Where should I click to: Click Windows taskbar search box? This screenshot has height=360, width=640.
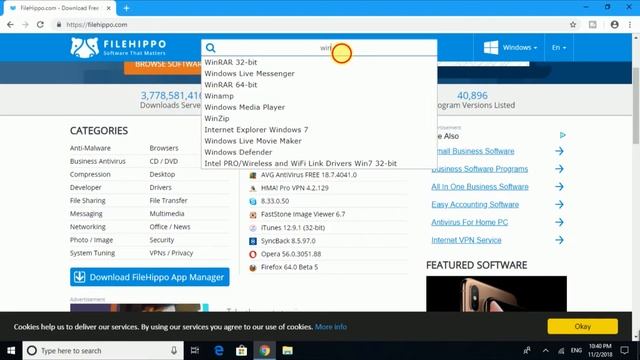(x=103, y=351)
